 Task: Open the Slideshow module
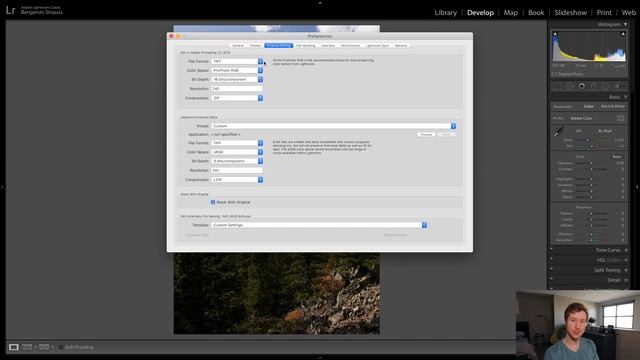[570, 13]
